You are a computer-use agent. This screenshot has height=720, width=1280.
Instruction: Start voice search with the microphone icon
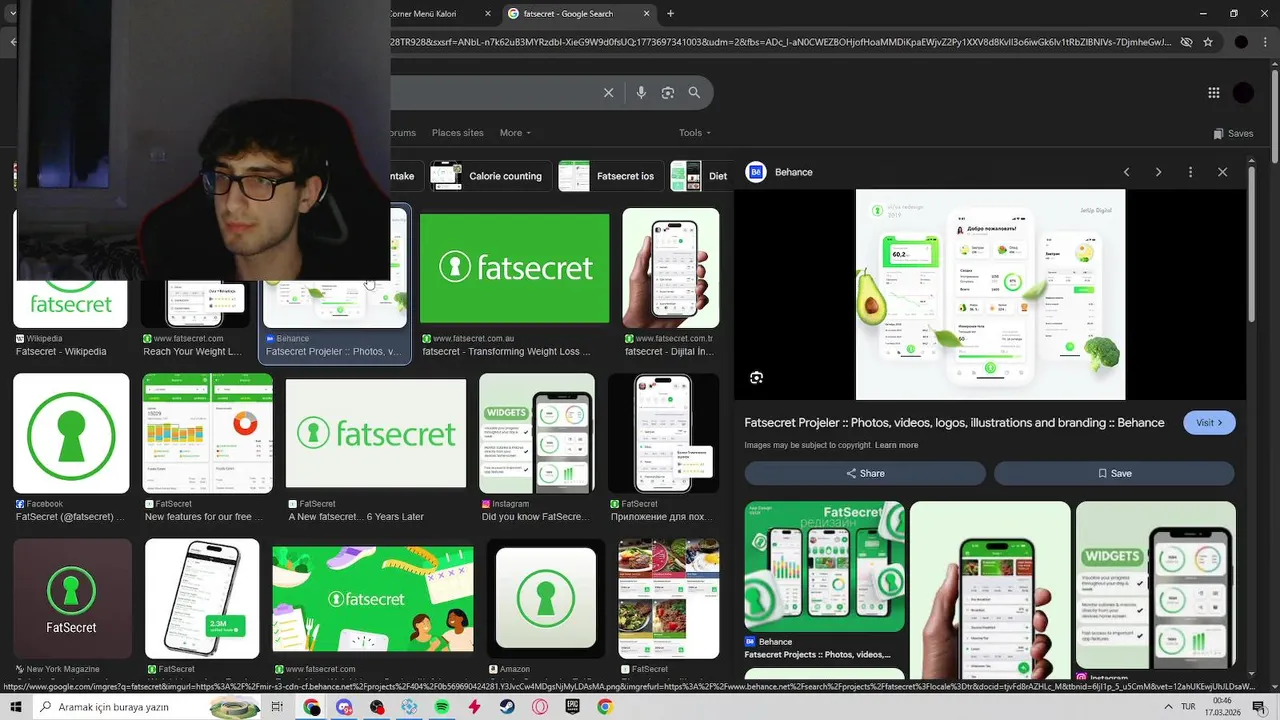coord(641,92)
